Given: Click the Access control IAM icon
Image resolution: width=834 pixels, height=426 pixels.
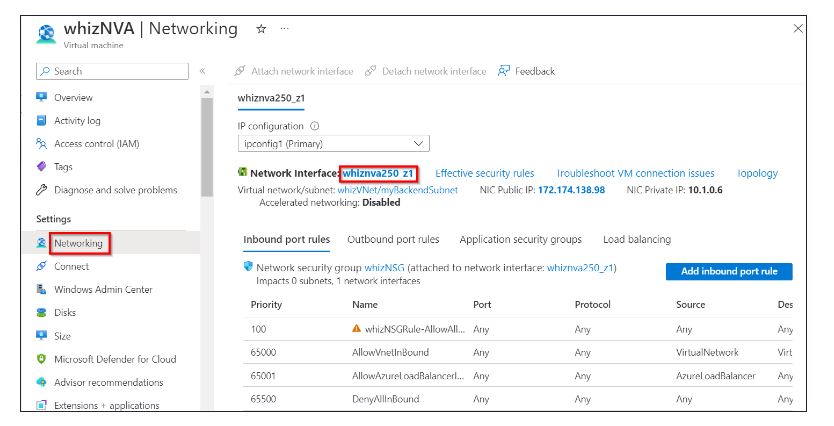Looking at the screenshot, I should [x=41, y=144].
